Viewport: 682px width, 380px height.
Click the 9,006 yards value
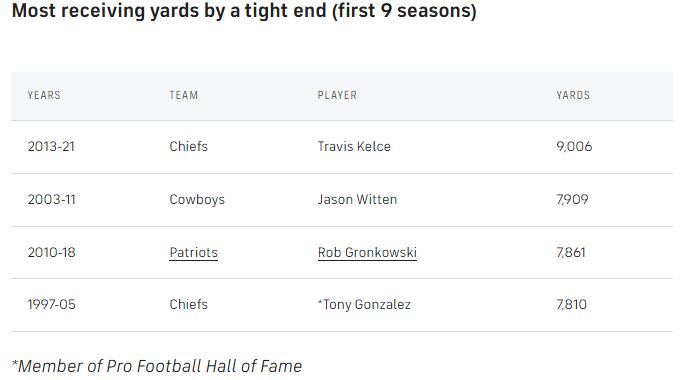[574, 147]
